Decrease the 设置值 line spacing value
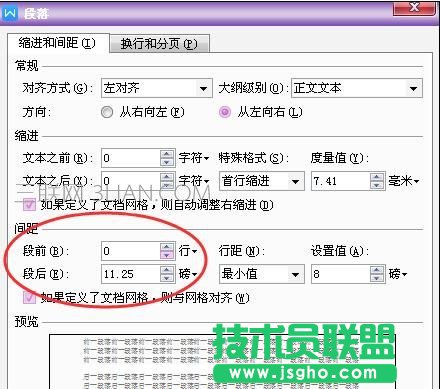Screen dimensions: 440x389 [377, 279]
